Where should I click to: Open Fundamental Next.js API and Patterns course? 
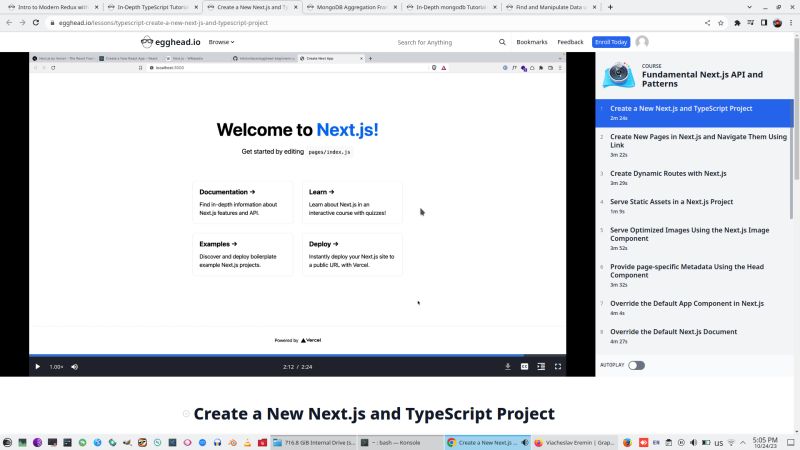point(702,79)
